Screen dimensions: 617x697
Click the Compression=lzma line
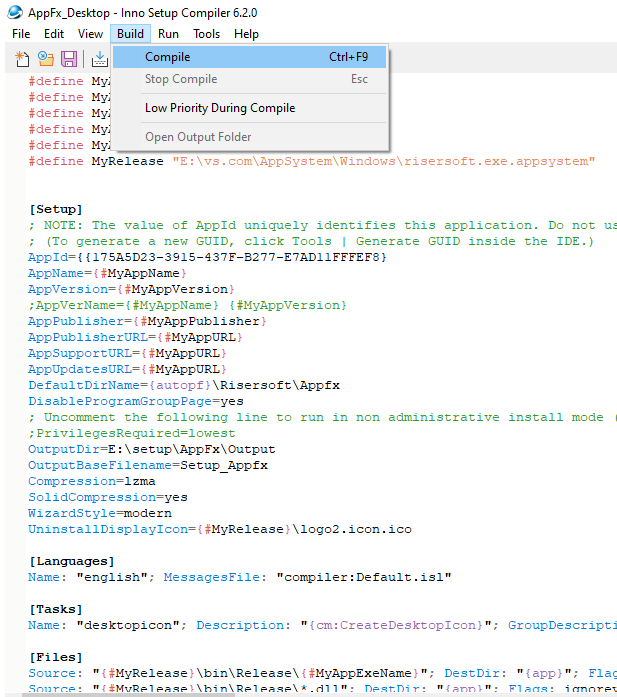[x=92, y=481]
